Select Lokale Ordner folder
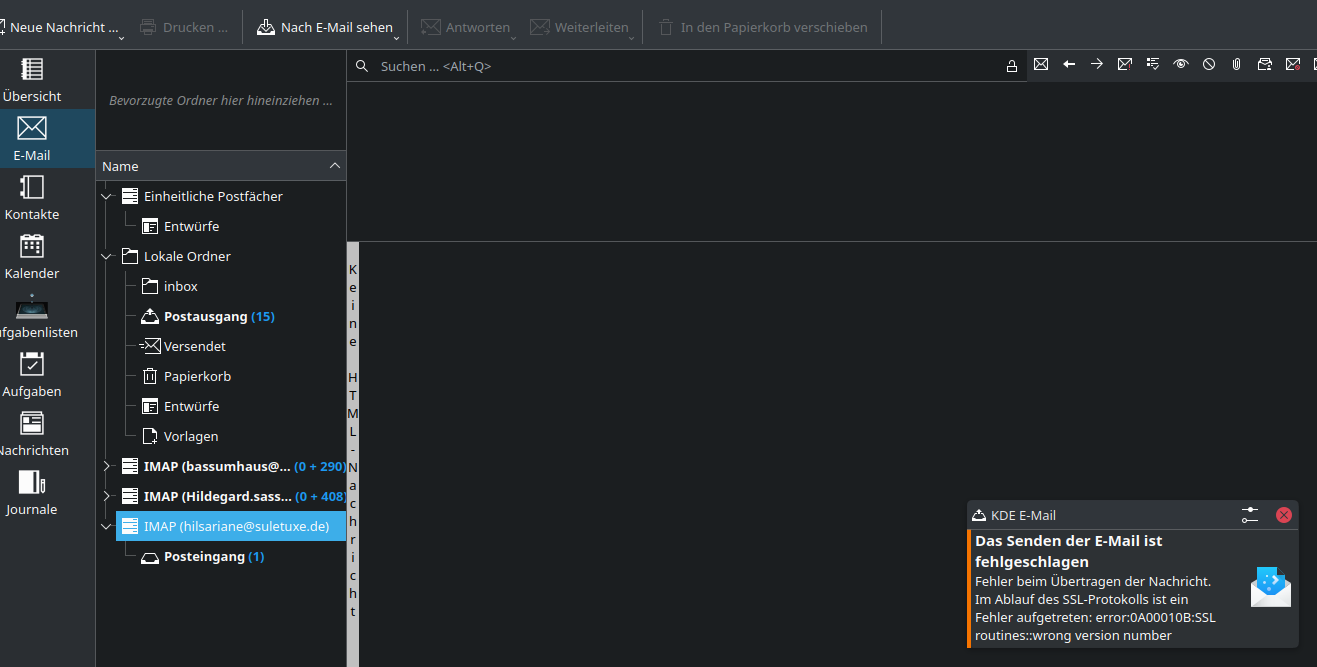 [x=187, y=256]
